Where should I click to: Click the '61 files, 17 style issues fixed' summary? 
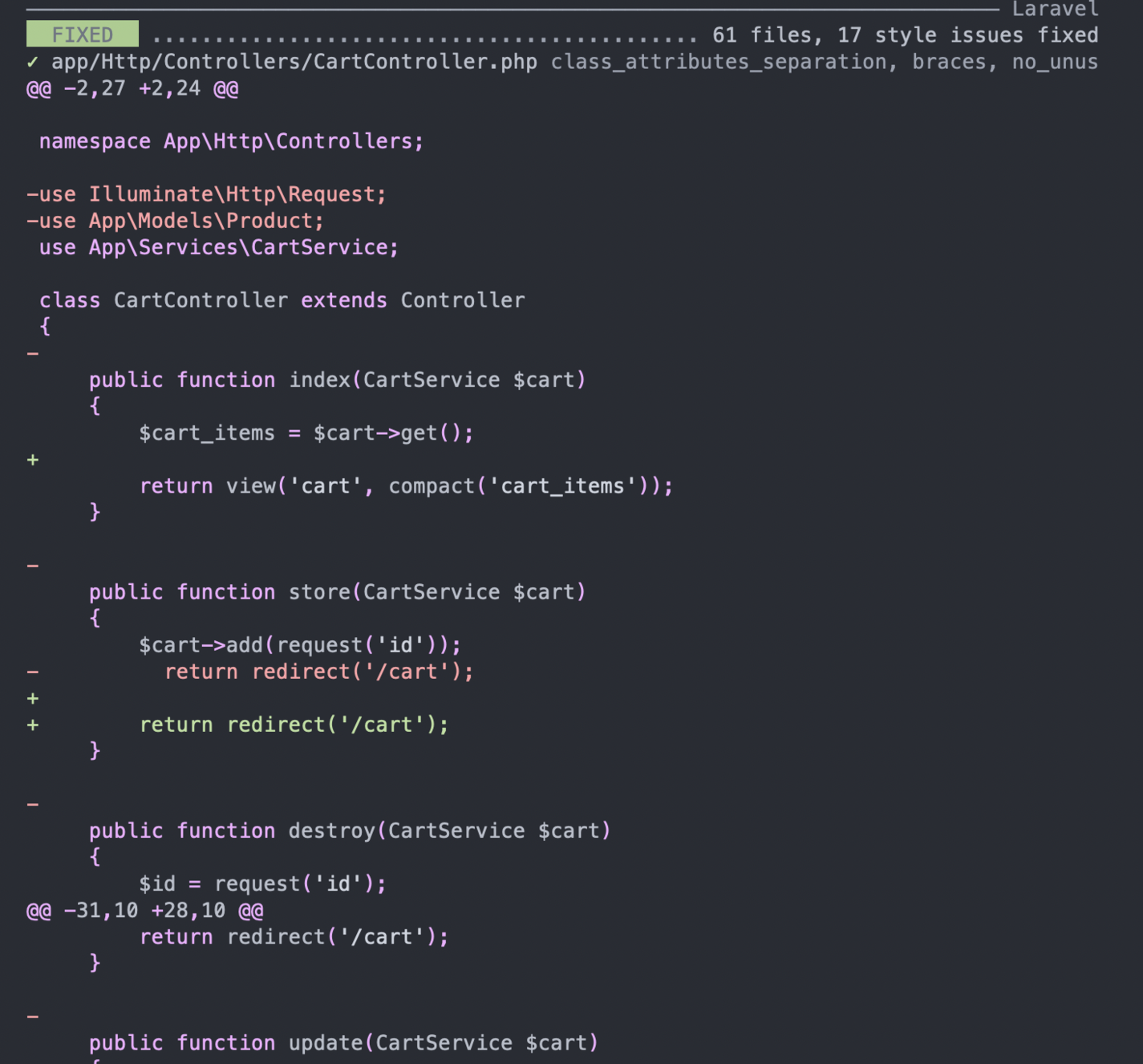[902, 34]
